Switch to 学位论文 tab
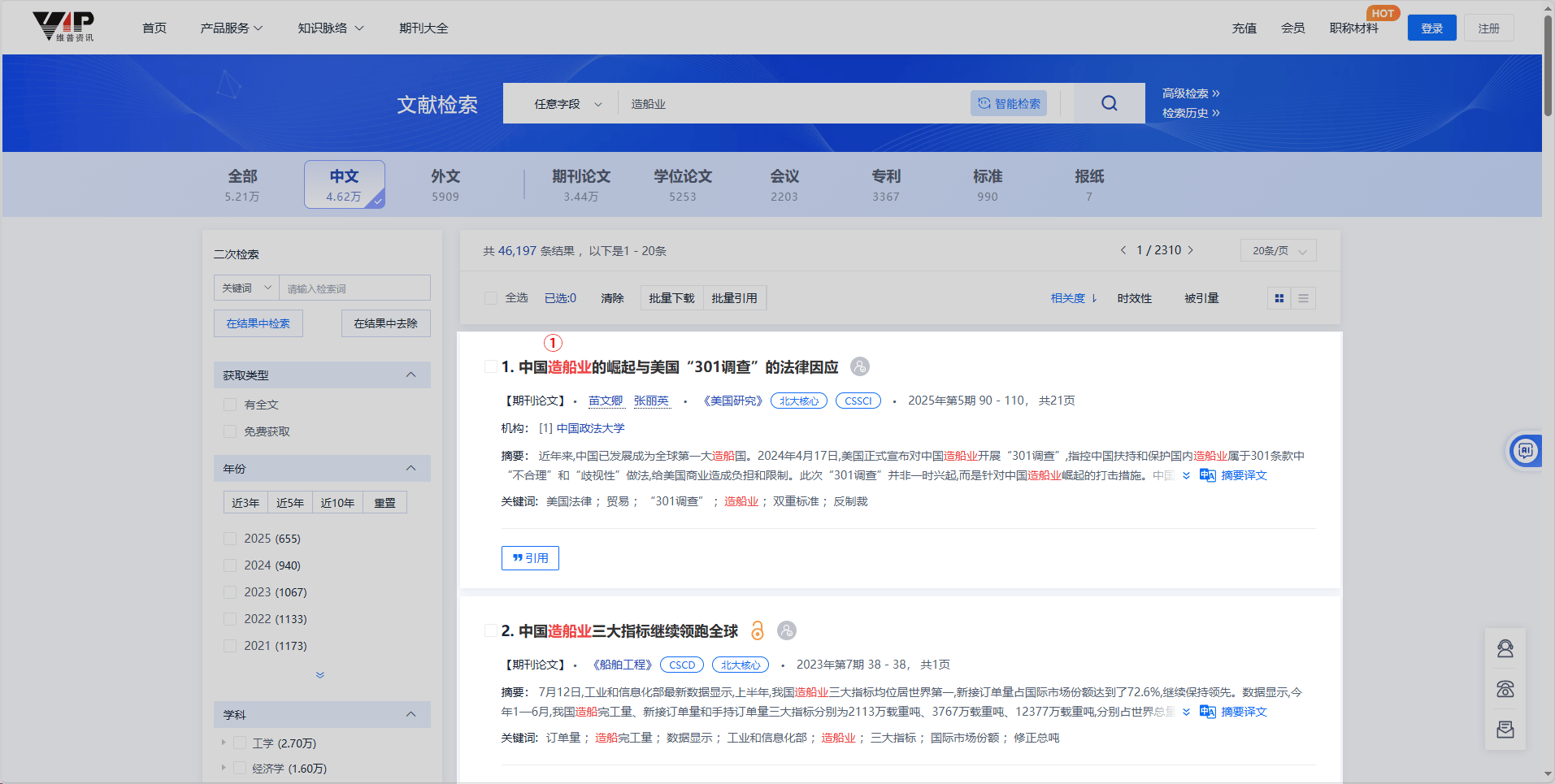Screen dimensions: 1555x784 point(683,184)
